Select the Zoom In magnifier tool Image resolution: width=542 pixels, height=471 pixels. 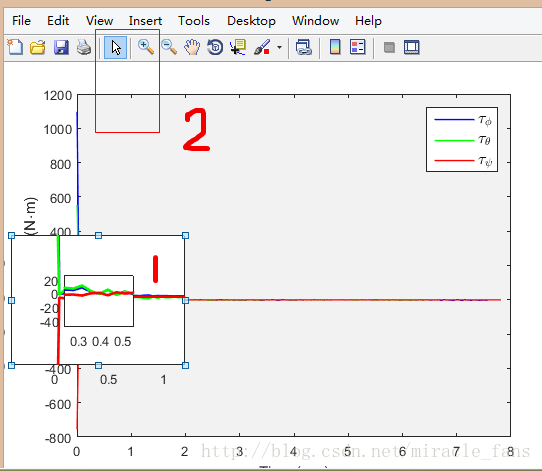pyautogui.click(x=146, y=47)
